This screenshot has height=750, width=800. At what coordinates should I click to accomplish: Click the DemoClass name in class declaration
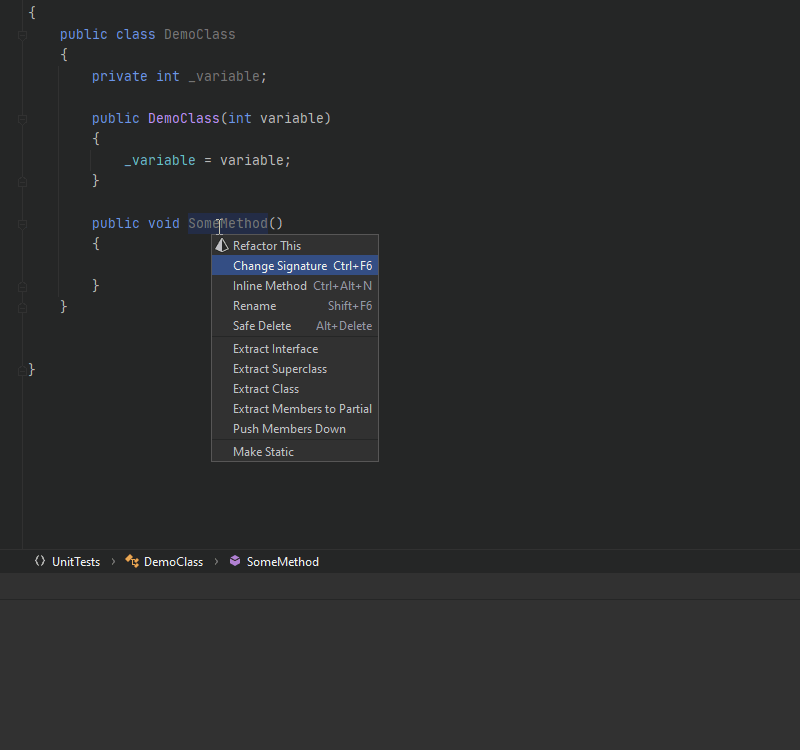pyautogui.click(x=199, y=35)
